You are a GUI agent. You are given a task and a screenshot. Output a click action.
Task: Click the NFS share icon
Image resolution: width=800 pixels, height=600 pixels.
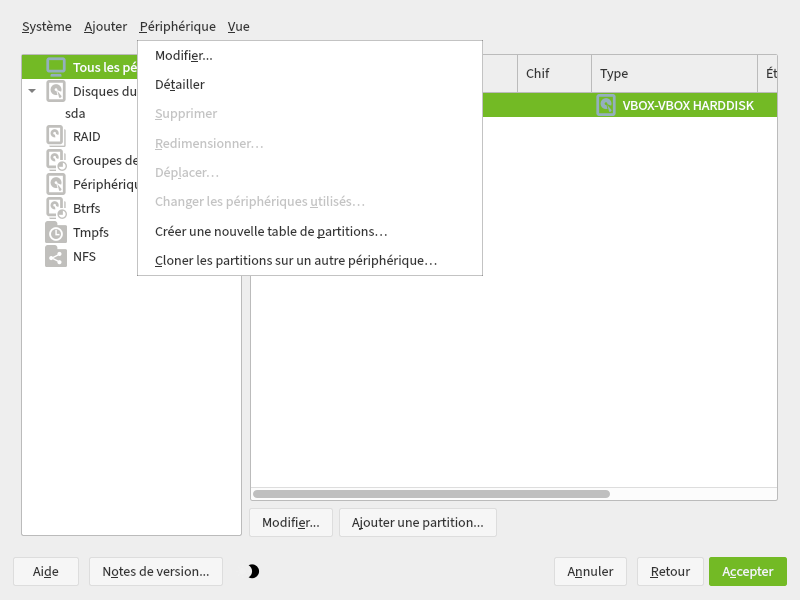point(56,256)
